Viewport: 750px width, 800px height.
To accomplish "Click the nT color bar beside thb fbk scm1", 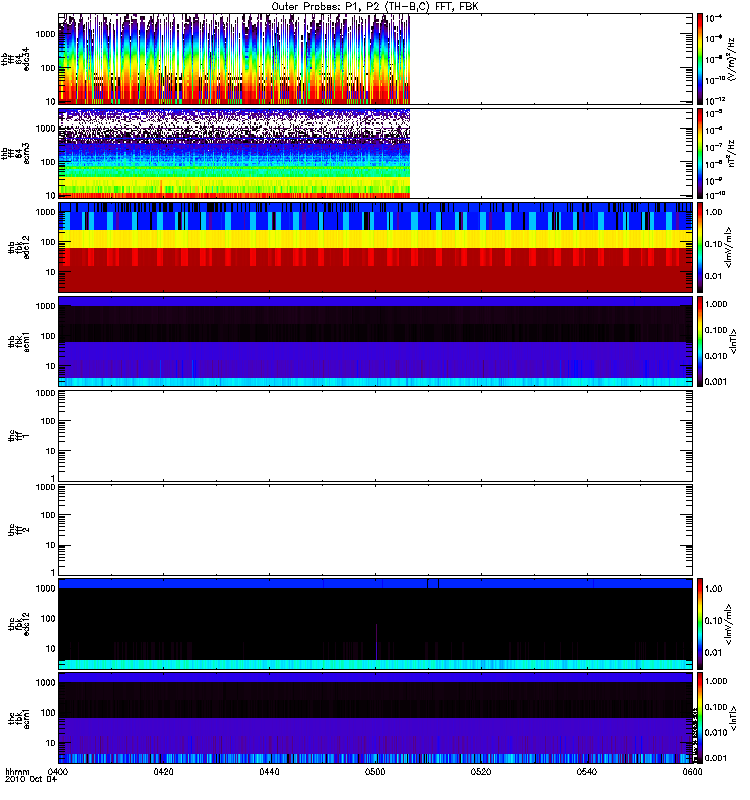I will 700,341.
